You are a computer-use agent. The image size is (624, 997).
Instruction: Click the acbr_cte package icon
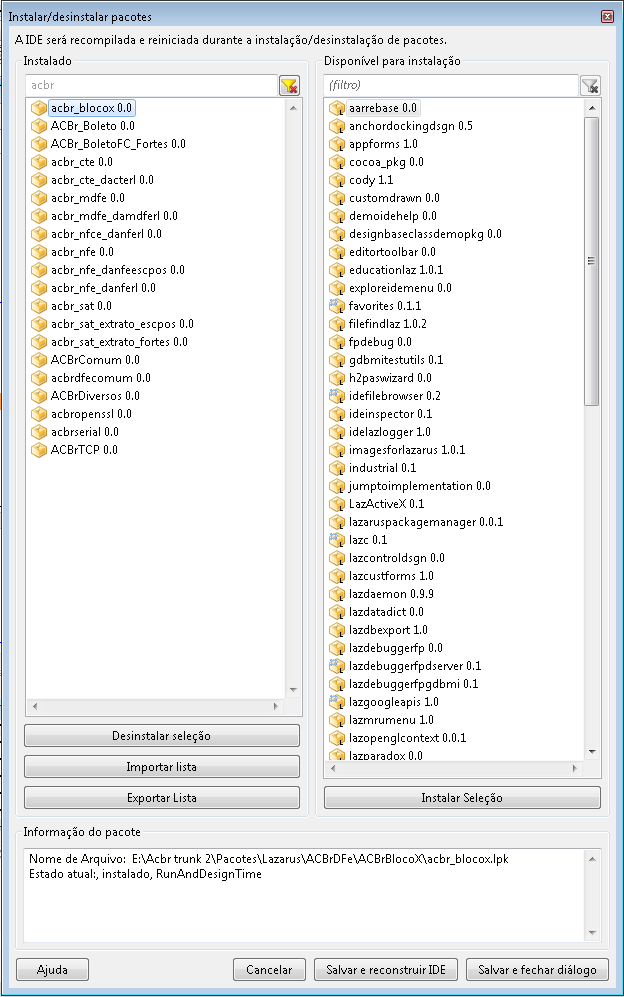pos(39,162)
